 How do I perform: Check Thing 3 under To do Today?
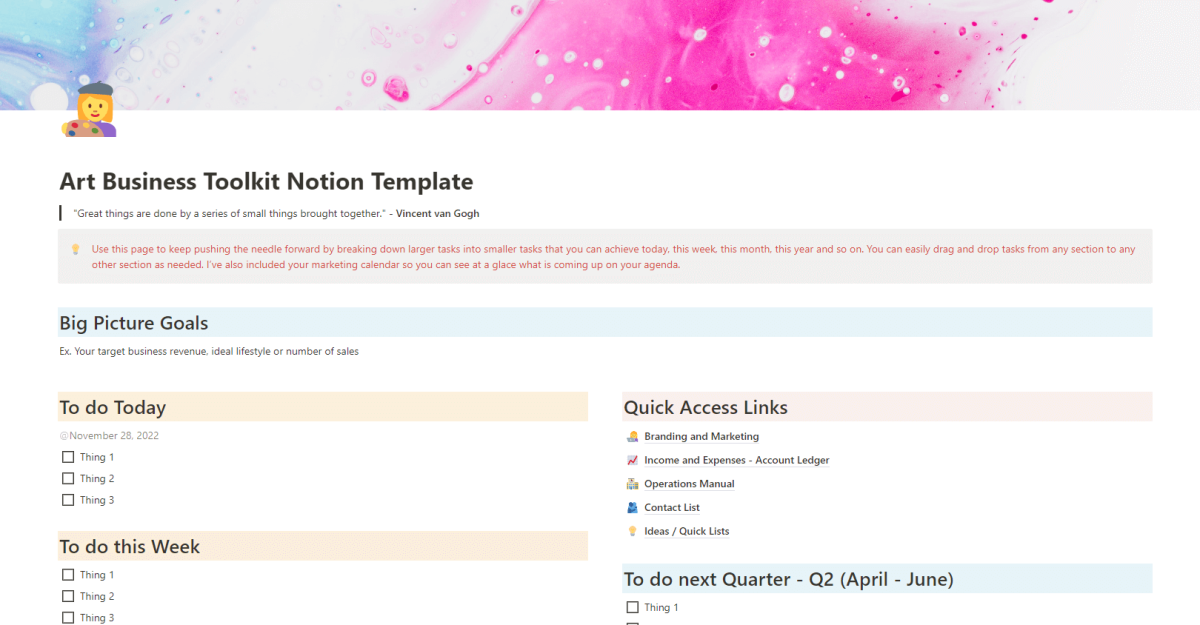pos(68,500)
